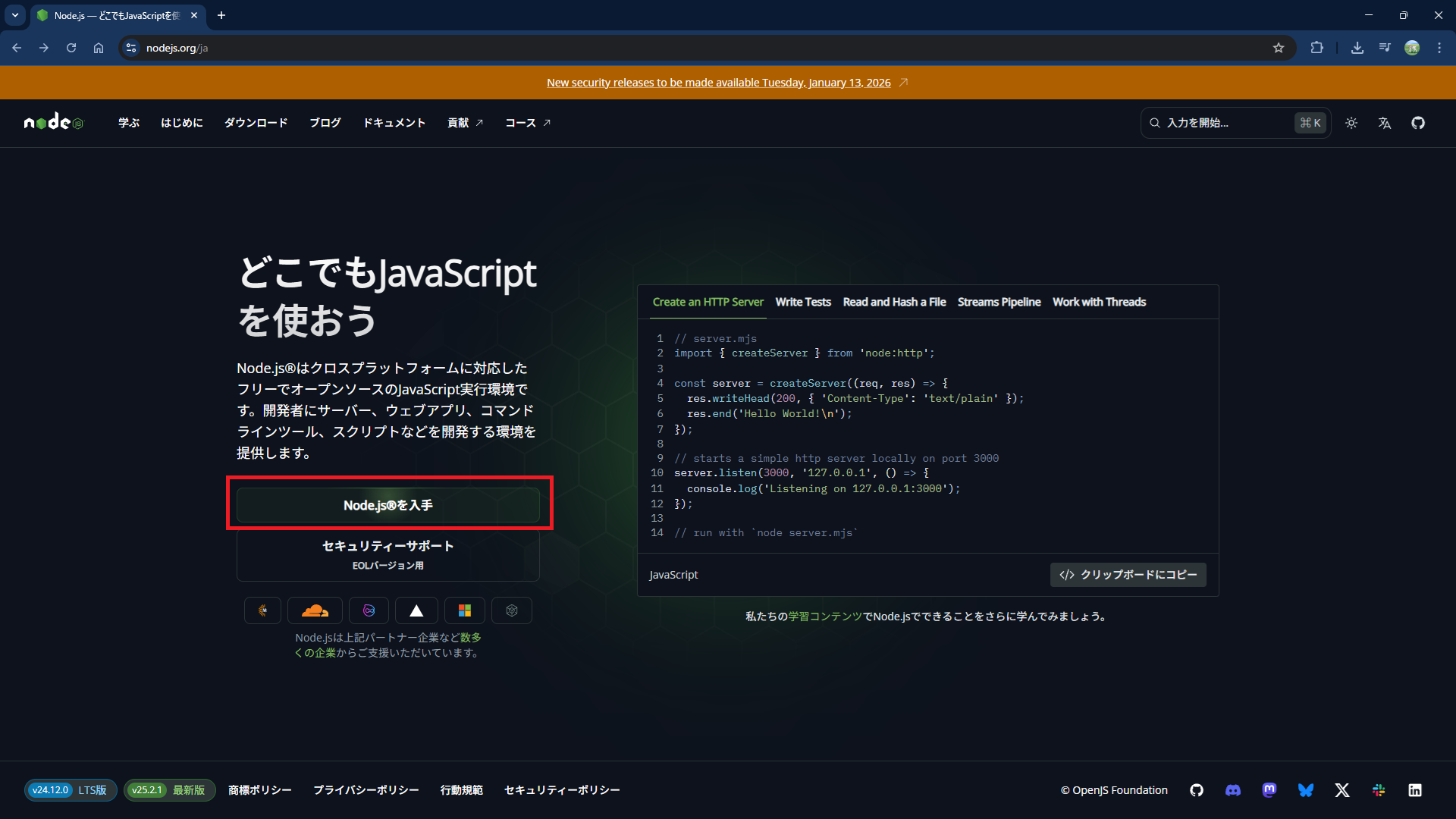
Task: Join the Node.js Discord via footer icon
Action: pos(1234,790)
